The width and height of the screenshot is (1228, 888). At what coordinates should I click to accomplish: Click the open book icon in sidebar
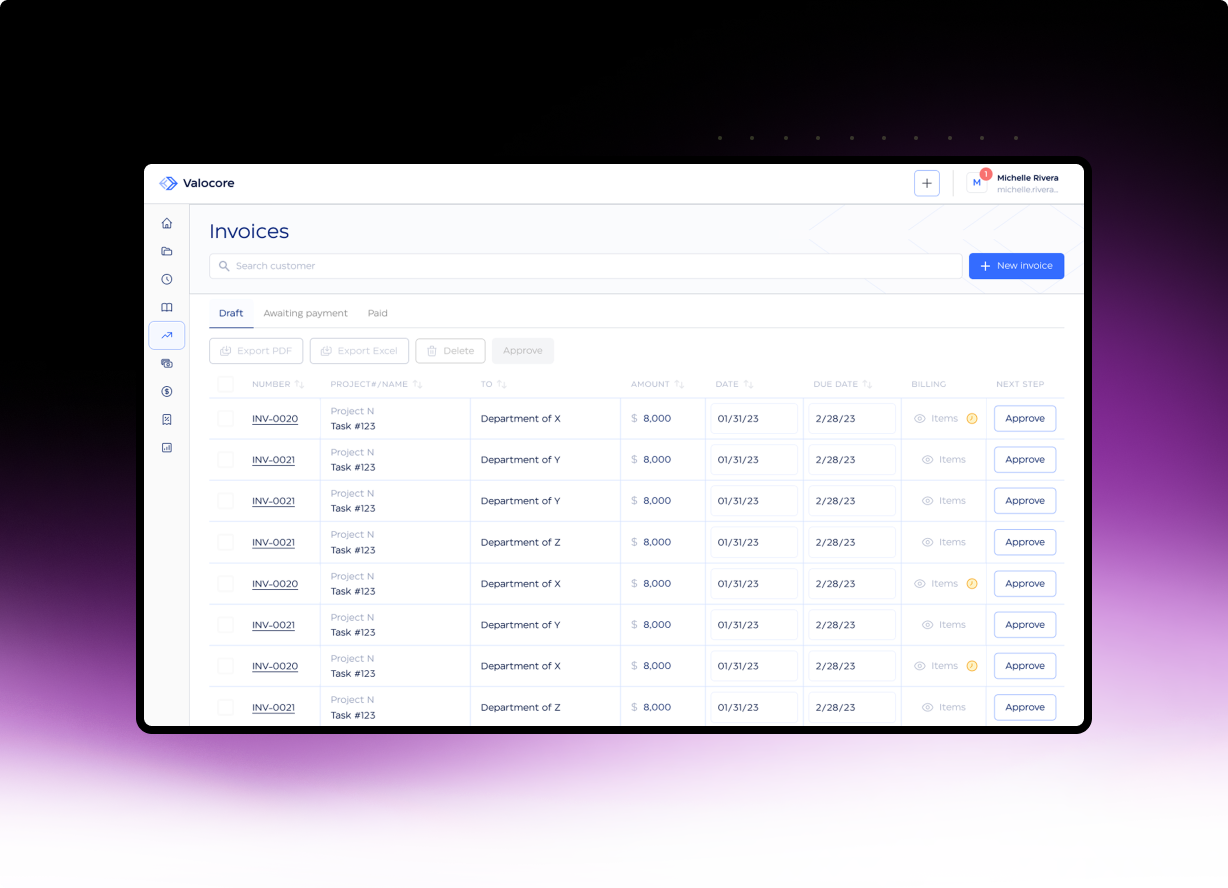[x=167, y=307]
